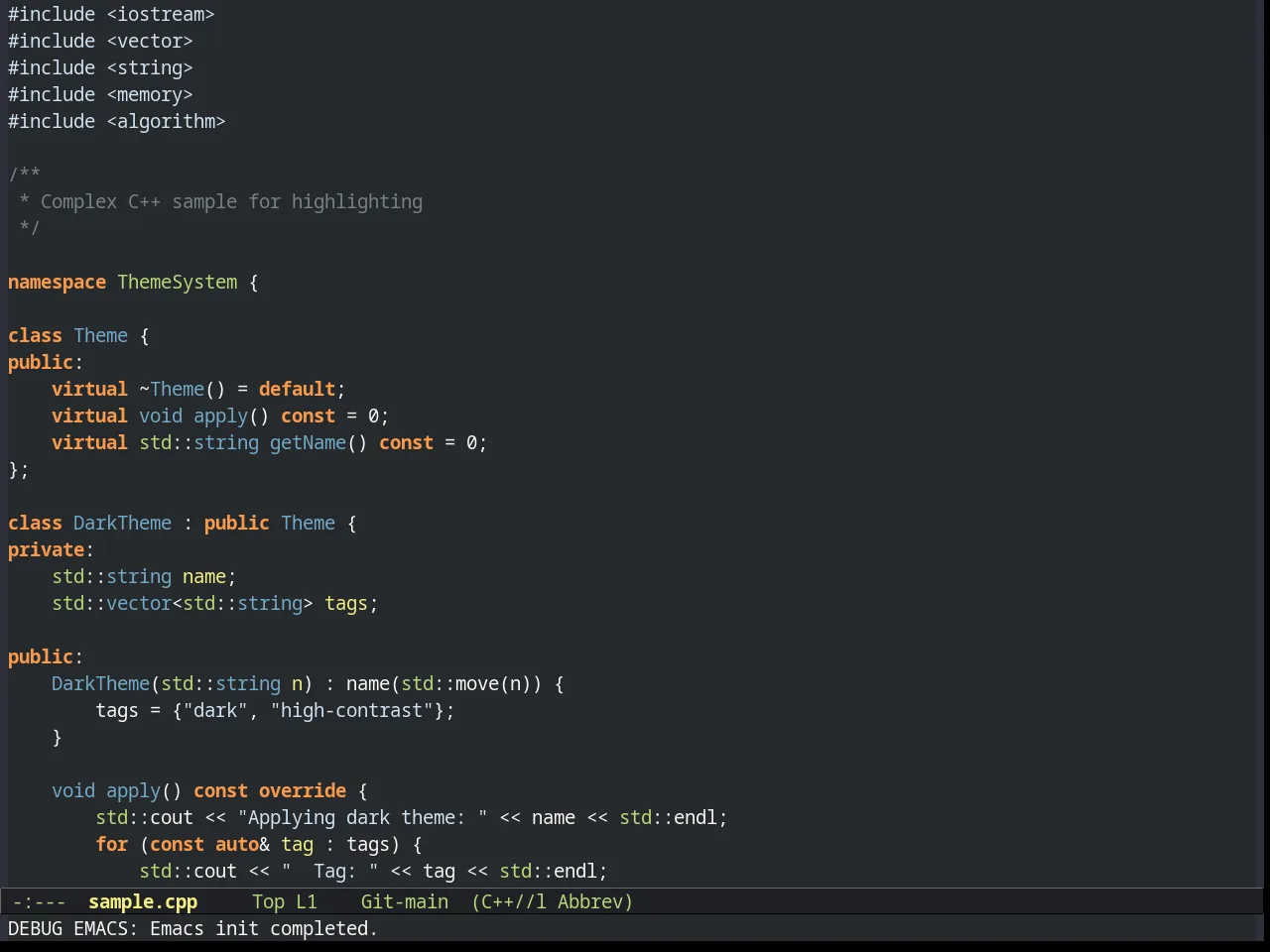Click 'endl' on the Tag output line
Image resolution: width=1270 pixels, height=952 pixels.
(x=575, y=872)
